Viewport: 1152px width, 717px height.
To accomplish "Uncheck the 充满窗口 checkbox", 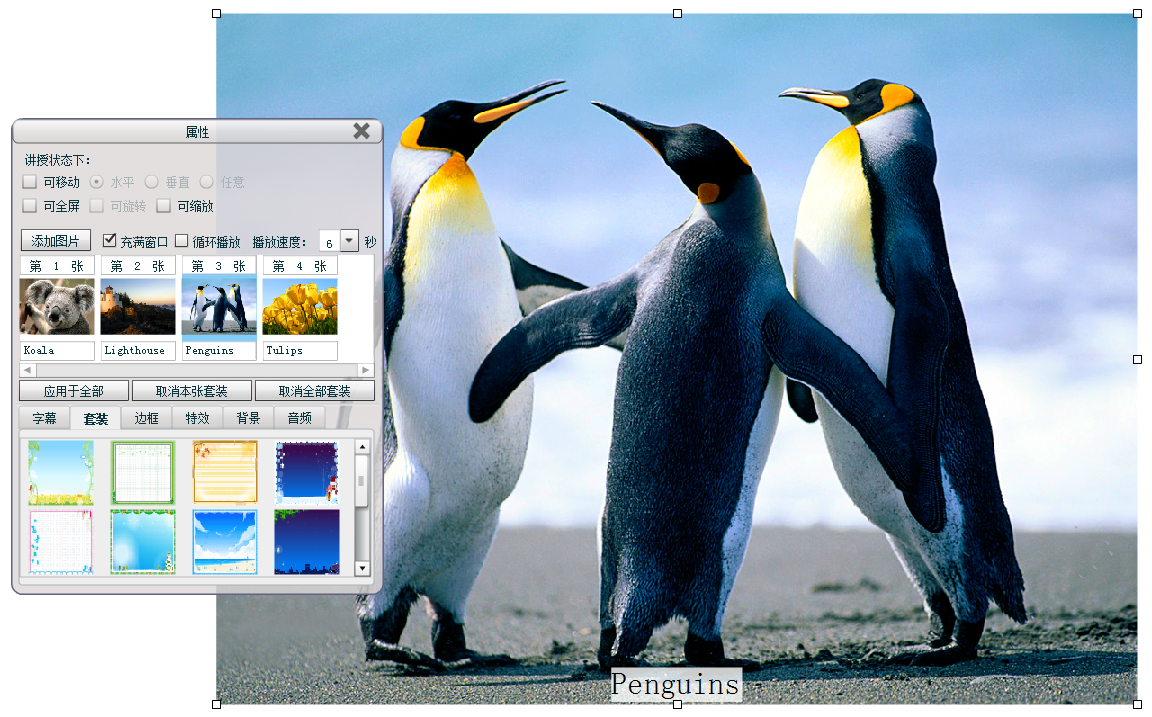I will point(110,241).
